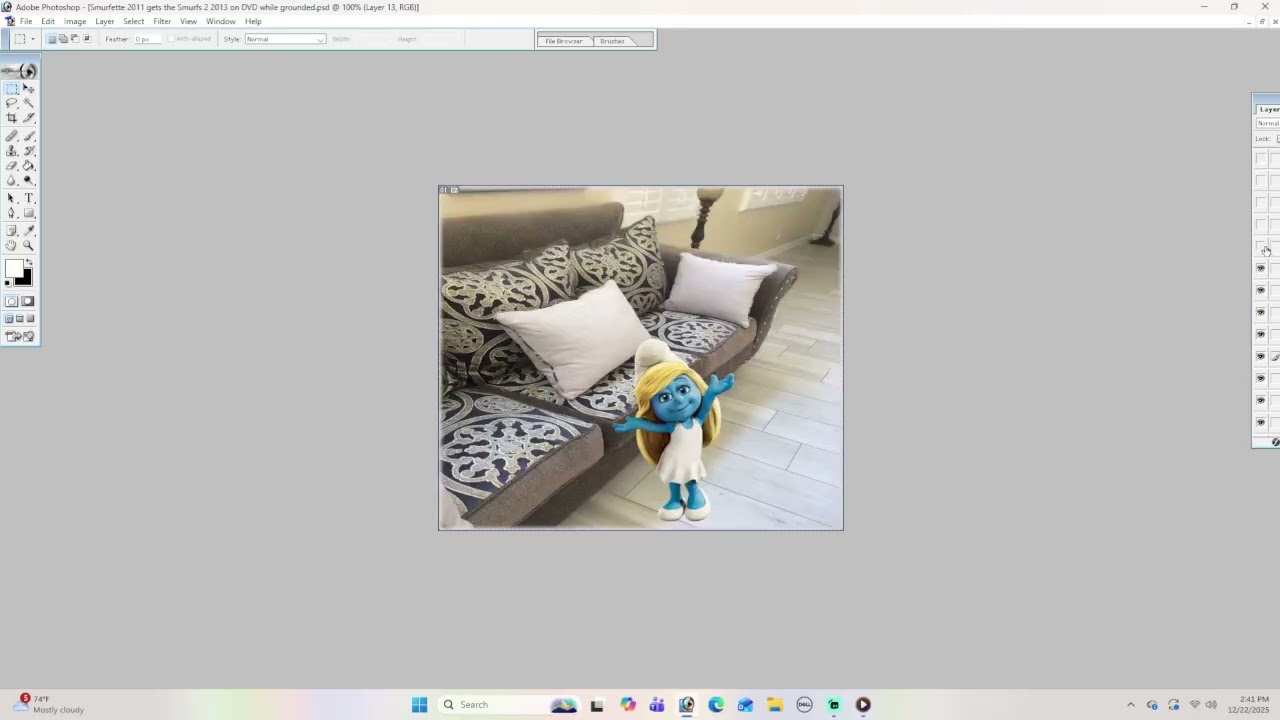This screenshot has height=720, width=1280.
Task: Open the Window menu
Action: pyautogui.click(x=221, y=21)
